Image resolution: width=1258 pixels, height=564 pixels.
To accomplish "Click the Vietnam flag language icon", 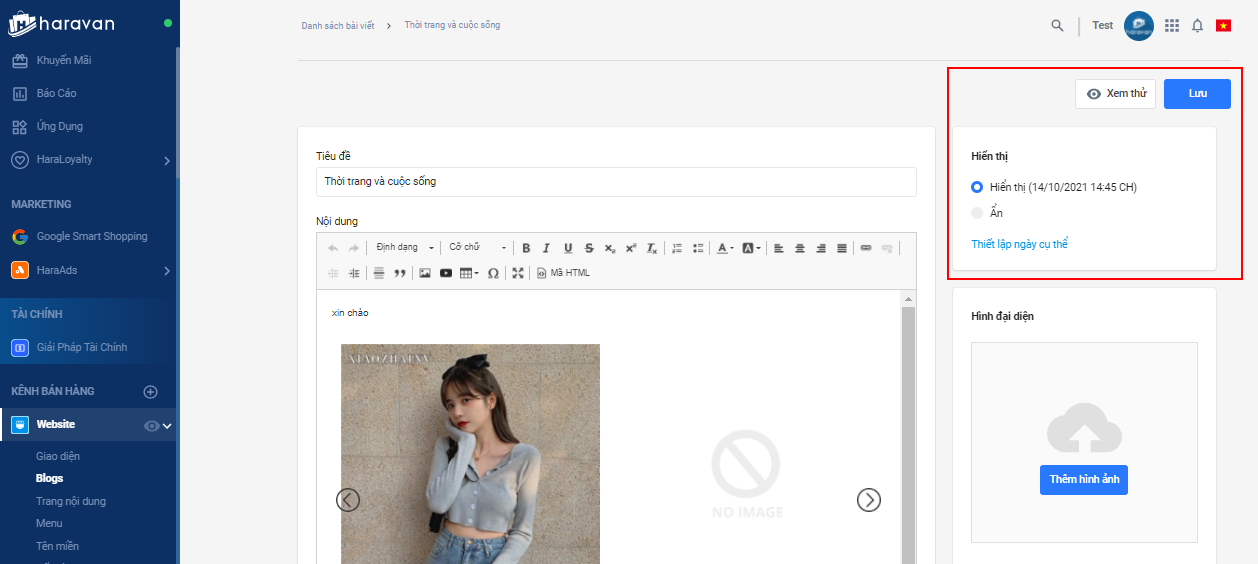I will 1223,26.
